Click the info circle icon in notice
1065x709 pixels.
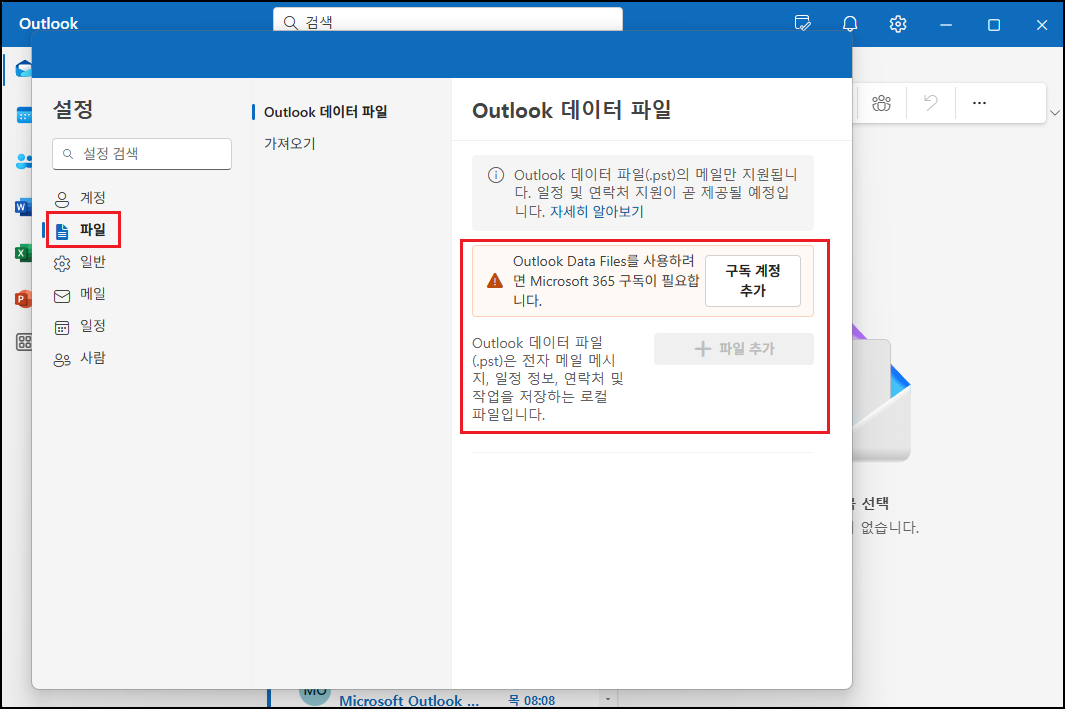[x=496, y=175]
